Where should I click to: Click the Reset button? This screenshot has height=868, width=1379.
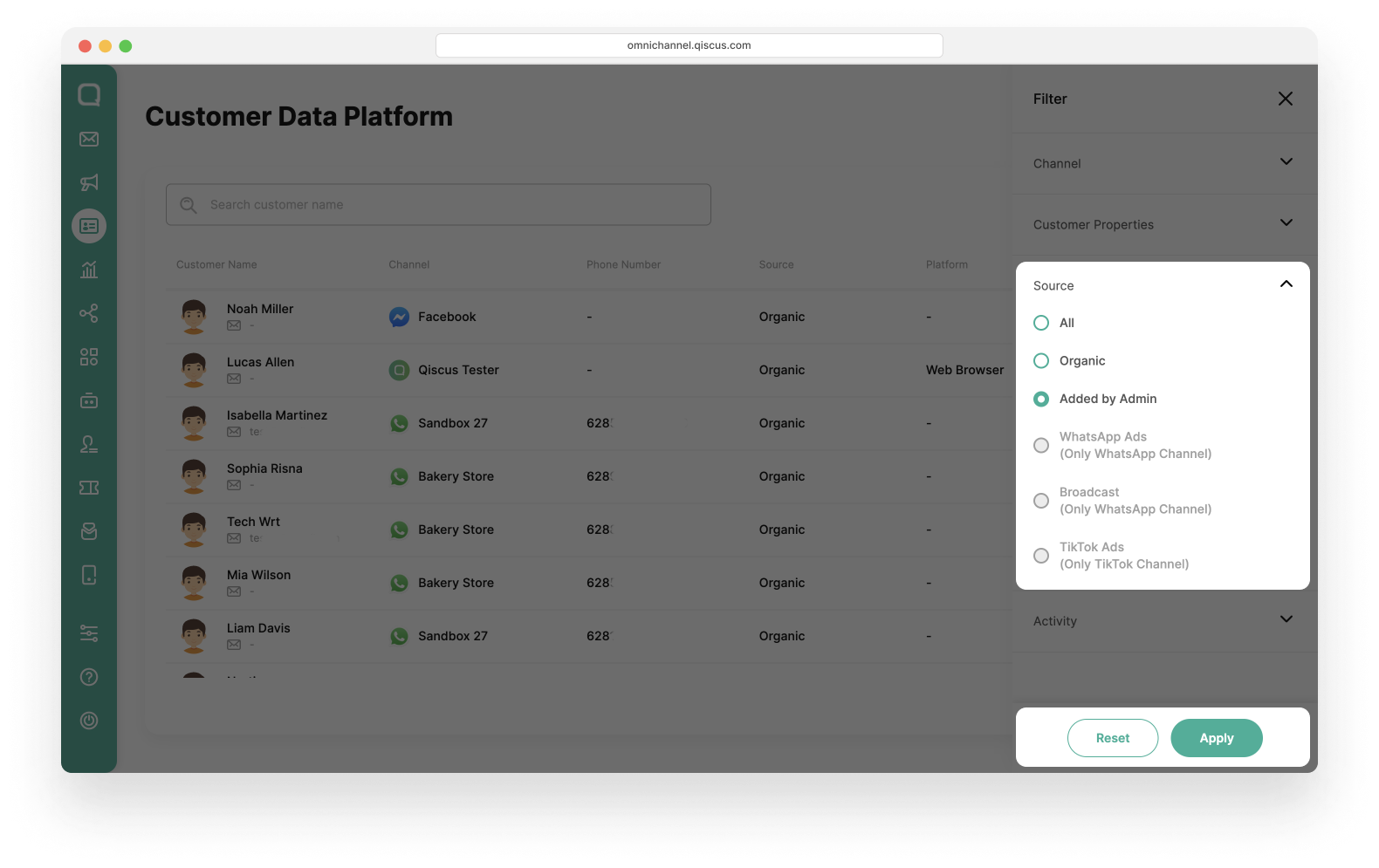(x=1113, y=738)
